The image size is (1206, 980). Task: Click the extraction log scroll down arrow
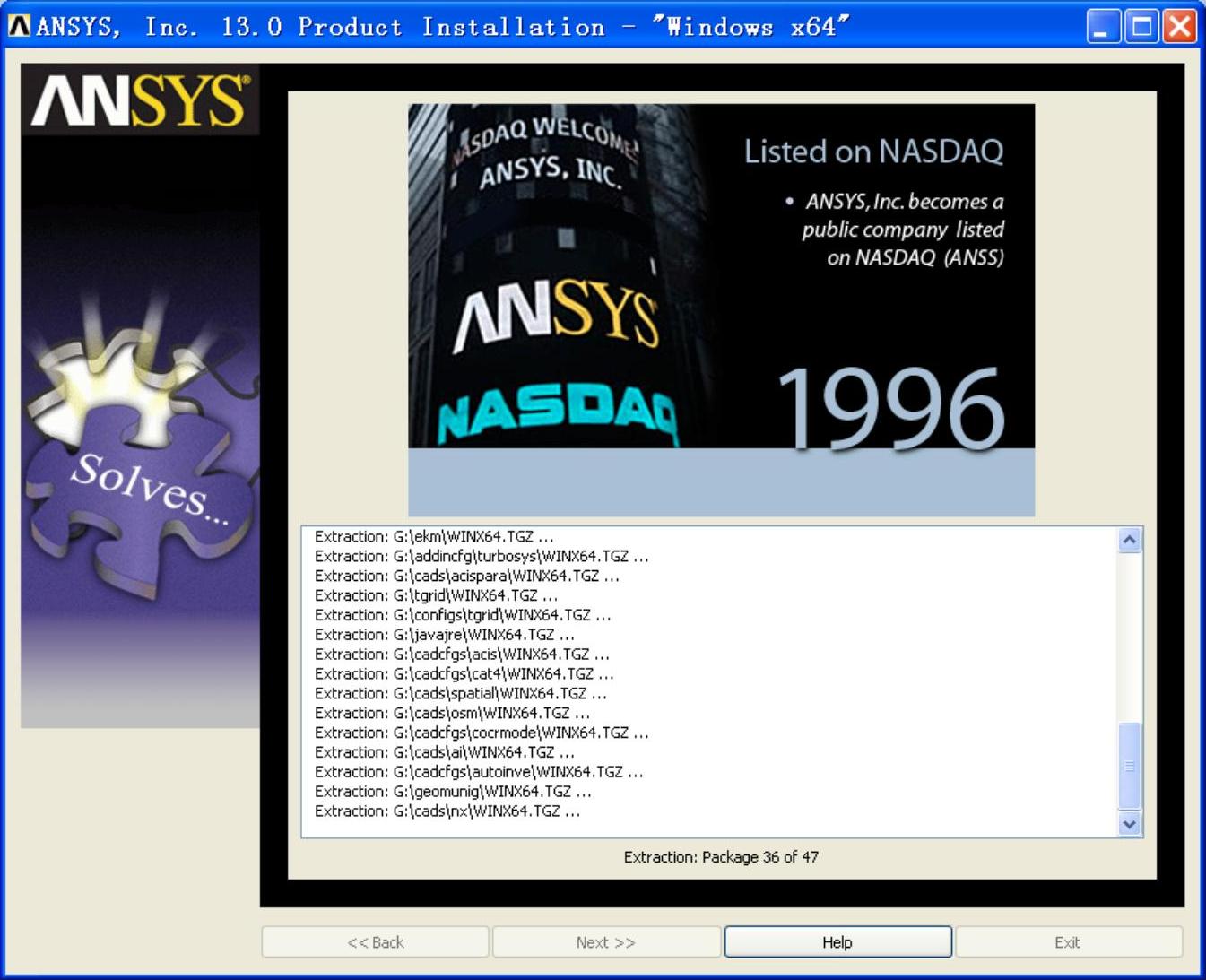coord(1130,824)
